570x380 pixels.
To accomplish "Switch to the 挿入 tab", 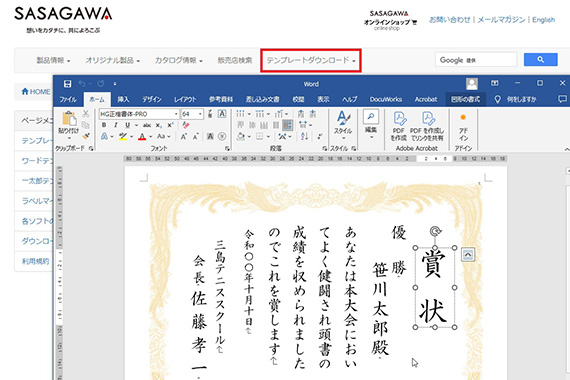I will pos(123,99).
